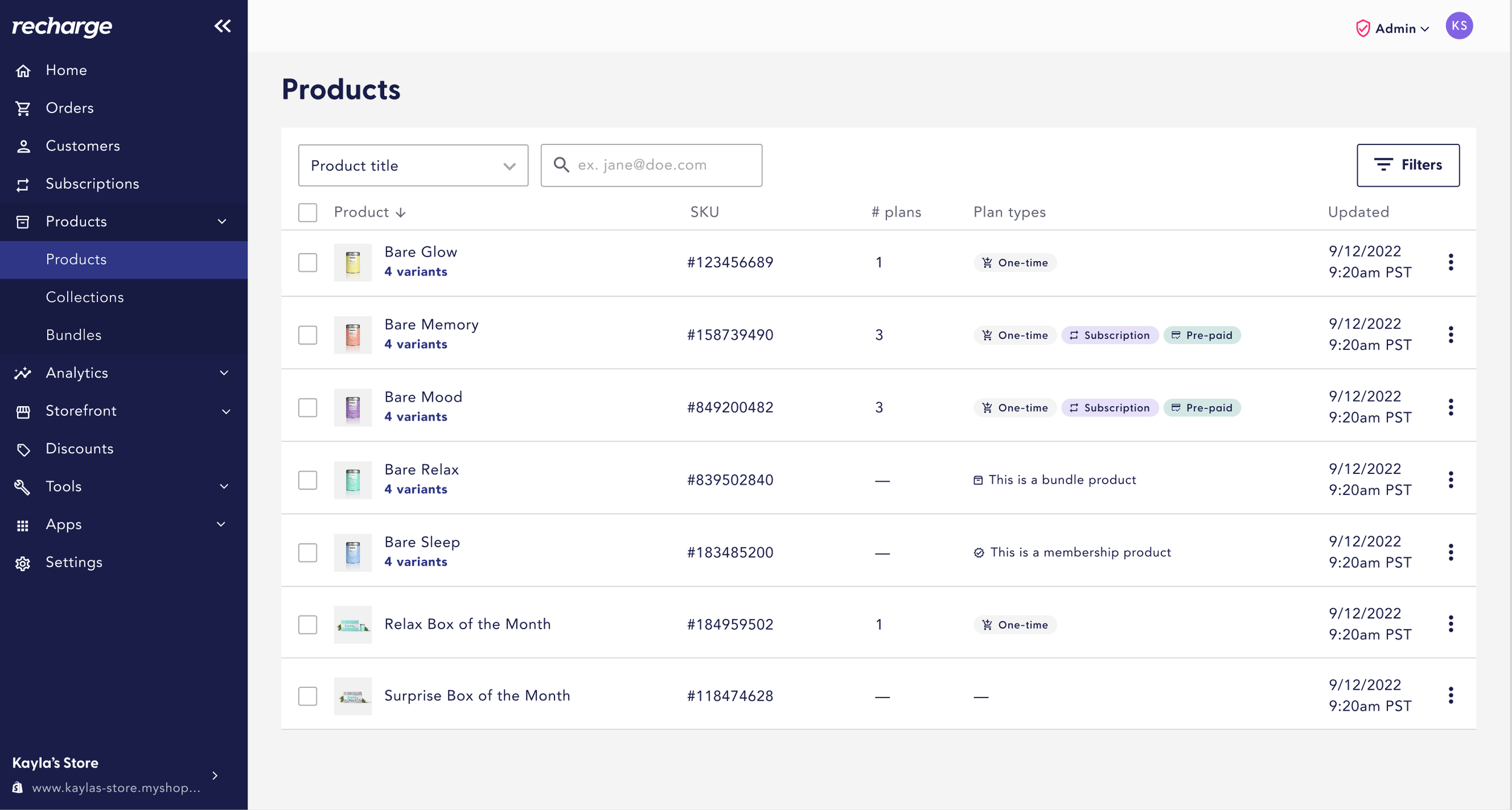Image resolution: width=1512 pixels, height=810 pixels.
Task: Open Collections in the sidebar
Action: (x=85, y=297)
